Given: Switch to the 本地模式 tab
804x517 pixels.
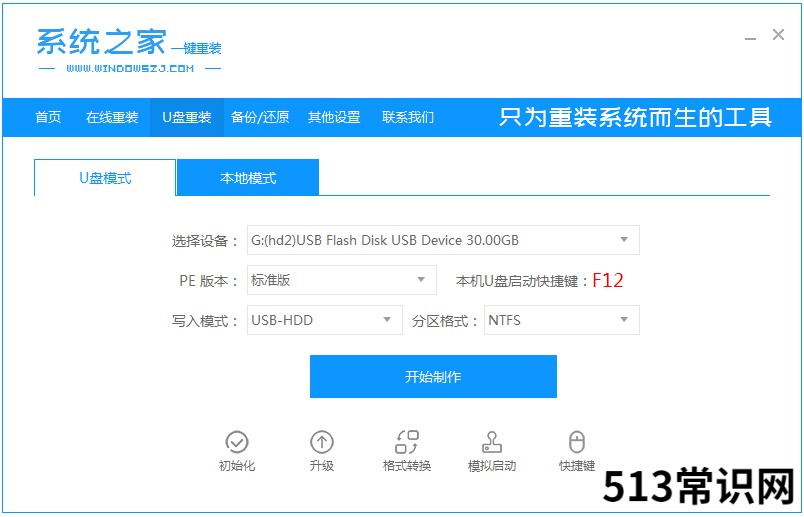Looking at the screenshot, I should coord(248,178).
